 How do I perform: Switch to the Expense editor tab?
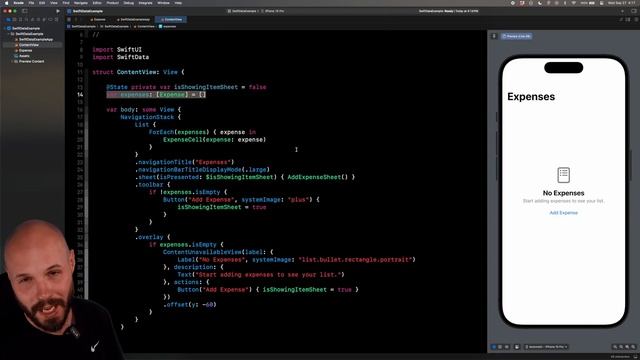pos(98,20)
